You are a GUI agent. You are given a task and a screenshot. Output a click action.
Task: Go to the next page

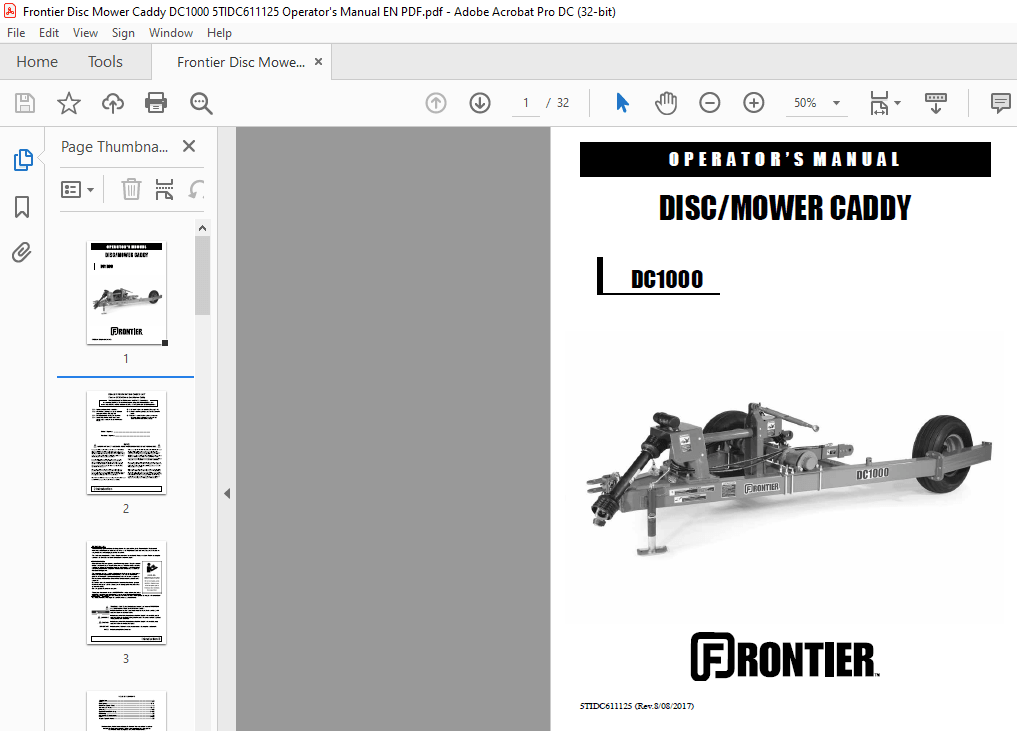click(x=480, y=103)
